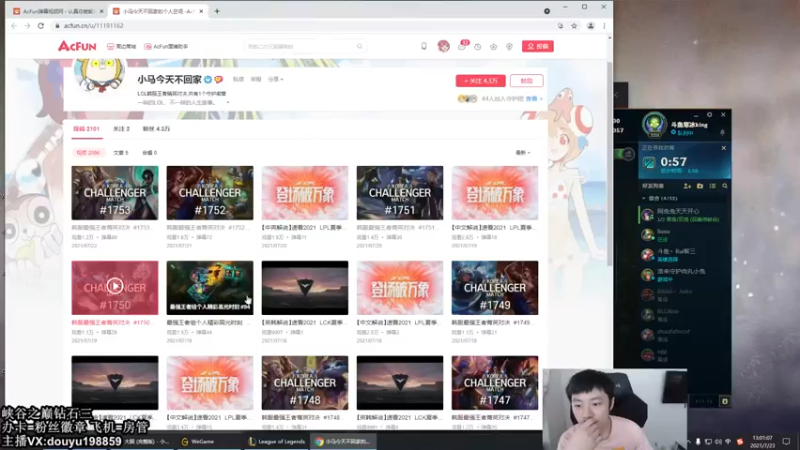Screen dimensions: 800x450
Task: Click the browser address bar
Action: [x=306, y=26]
